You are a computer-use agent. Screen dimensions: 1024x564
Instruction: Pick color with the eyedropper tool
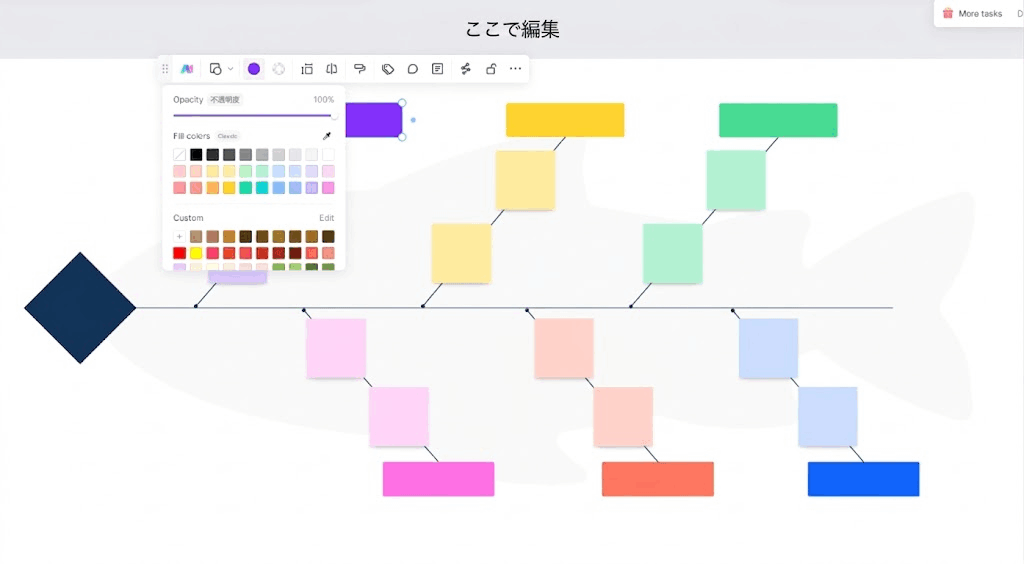pos(327,136)
